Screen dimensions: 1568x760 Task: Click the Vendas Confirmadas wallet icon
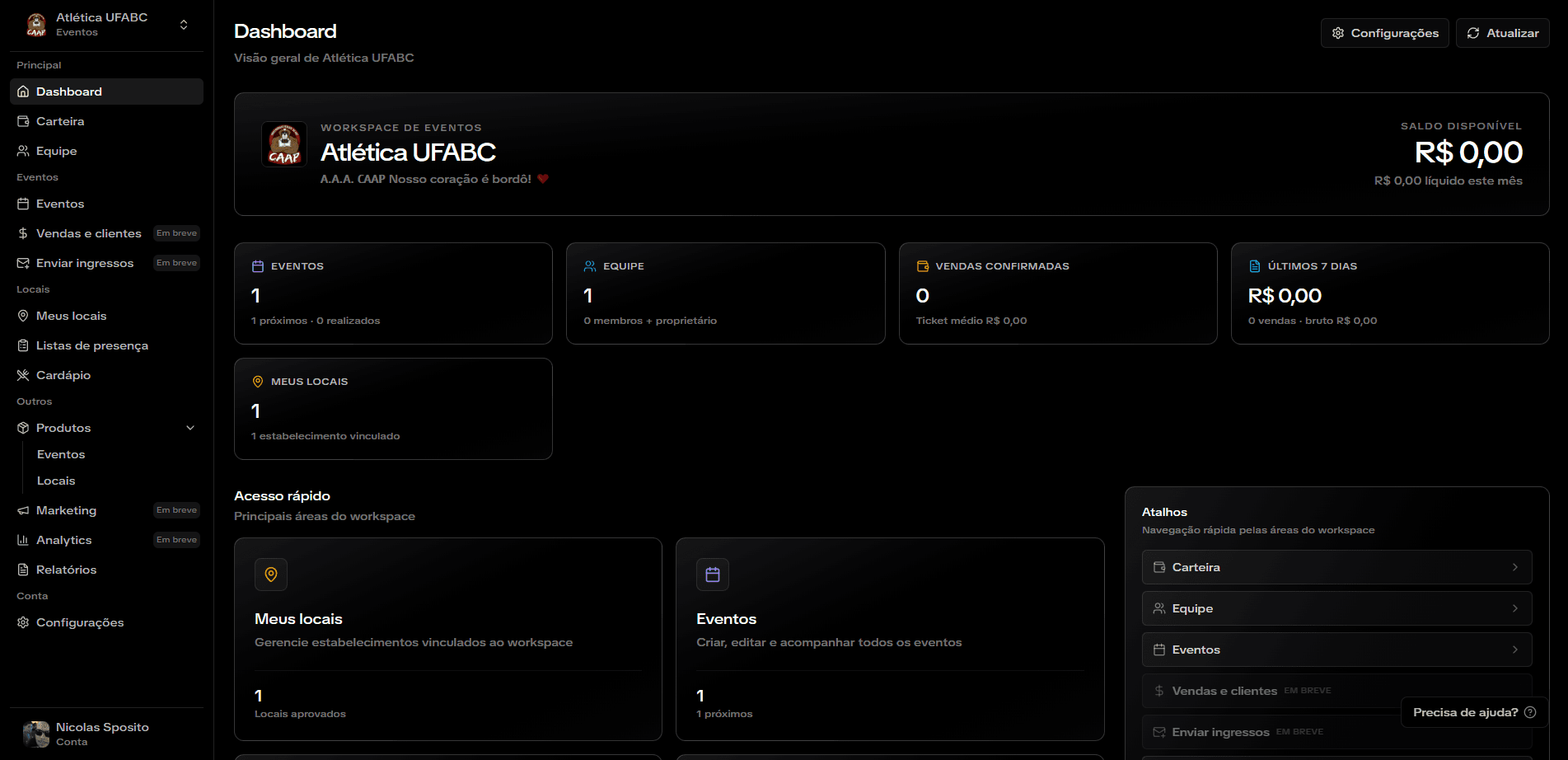tap(923, 266)
